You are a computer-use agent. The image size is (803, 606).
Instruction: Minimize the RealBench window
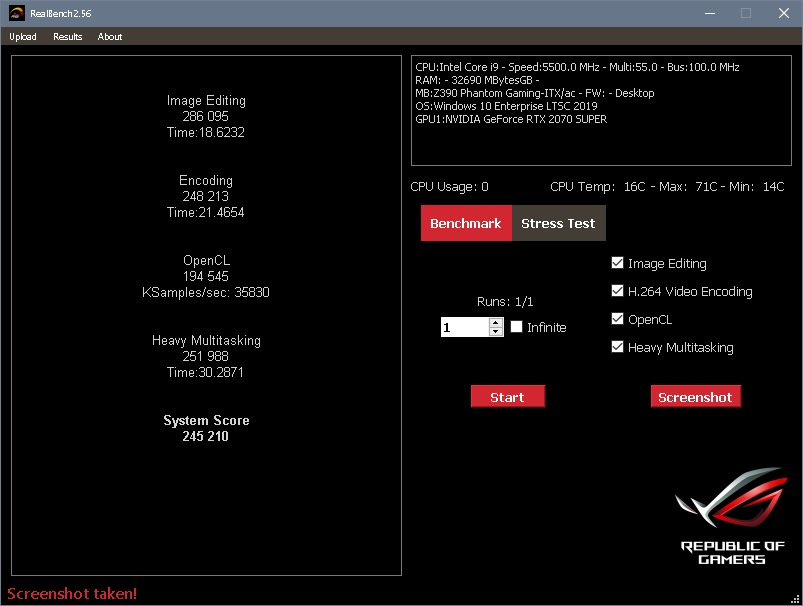point(710,13)
